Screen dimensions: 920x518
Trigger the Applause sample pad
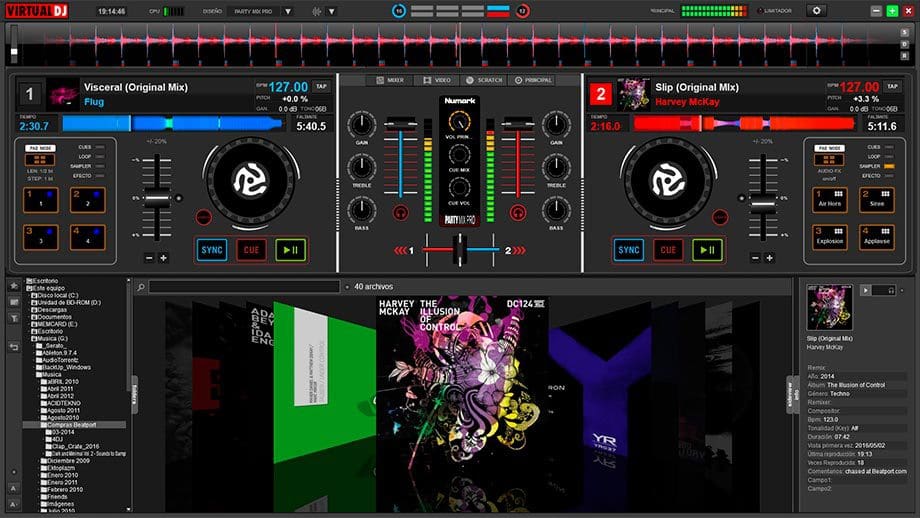[x=877, y=238]
